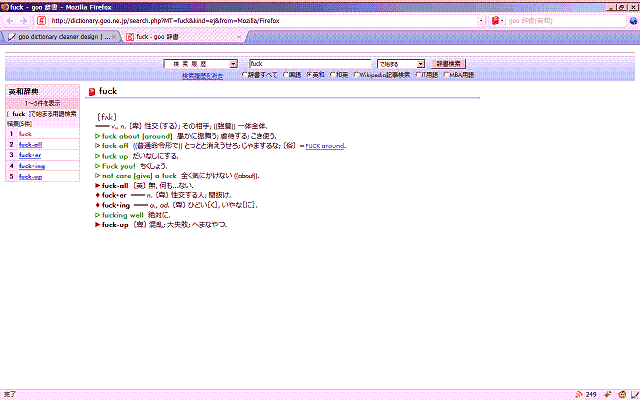Viewport: 640px width, 400px height.
Task: Click the 'fucking well' phrase entry
Action: click(x=122, y=215)
